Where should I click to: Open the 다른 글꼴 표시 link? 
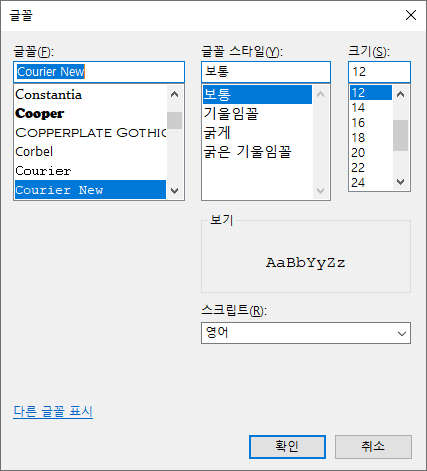coord(53,411)
